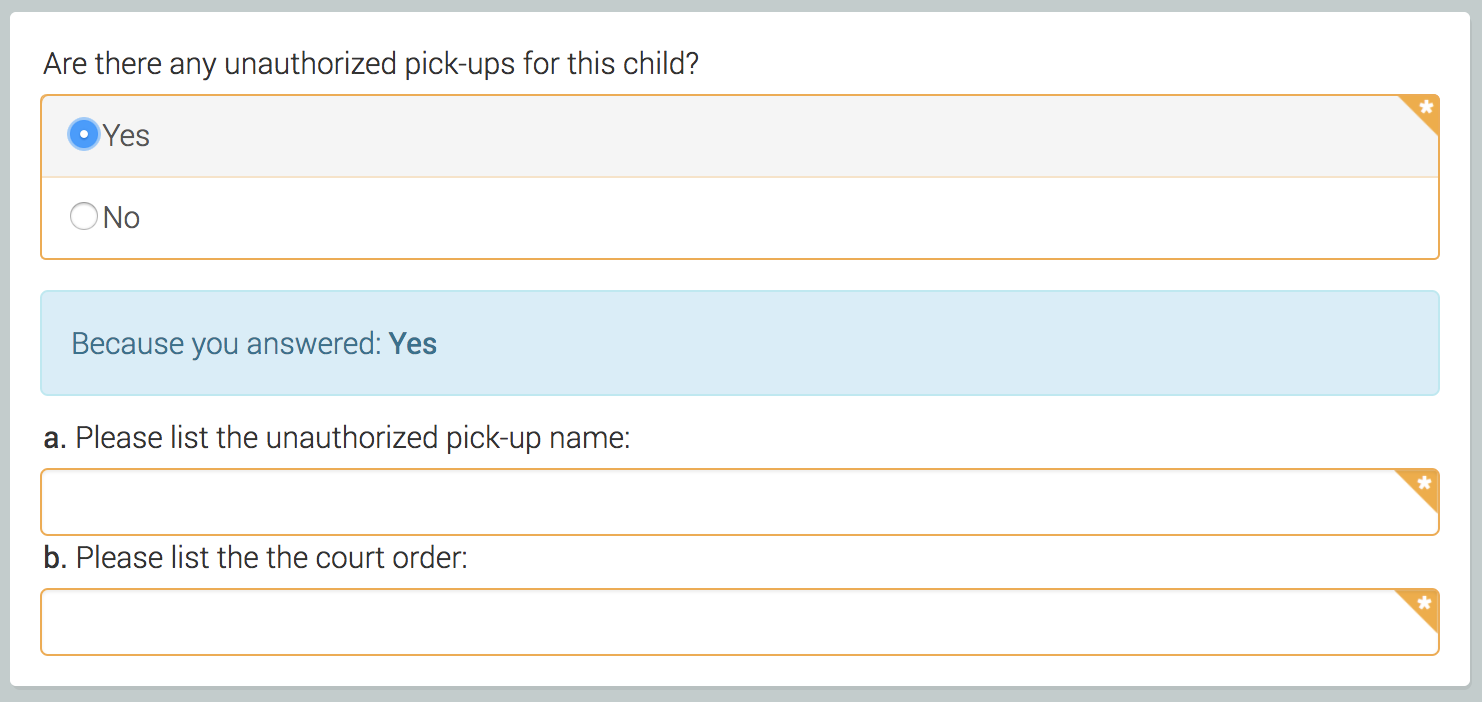Click required asterisk icon on court order field
The image size is (1482, 702).
click(x=1425, y=604)
